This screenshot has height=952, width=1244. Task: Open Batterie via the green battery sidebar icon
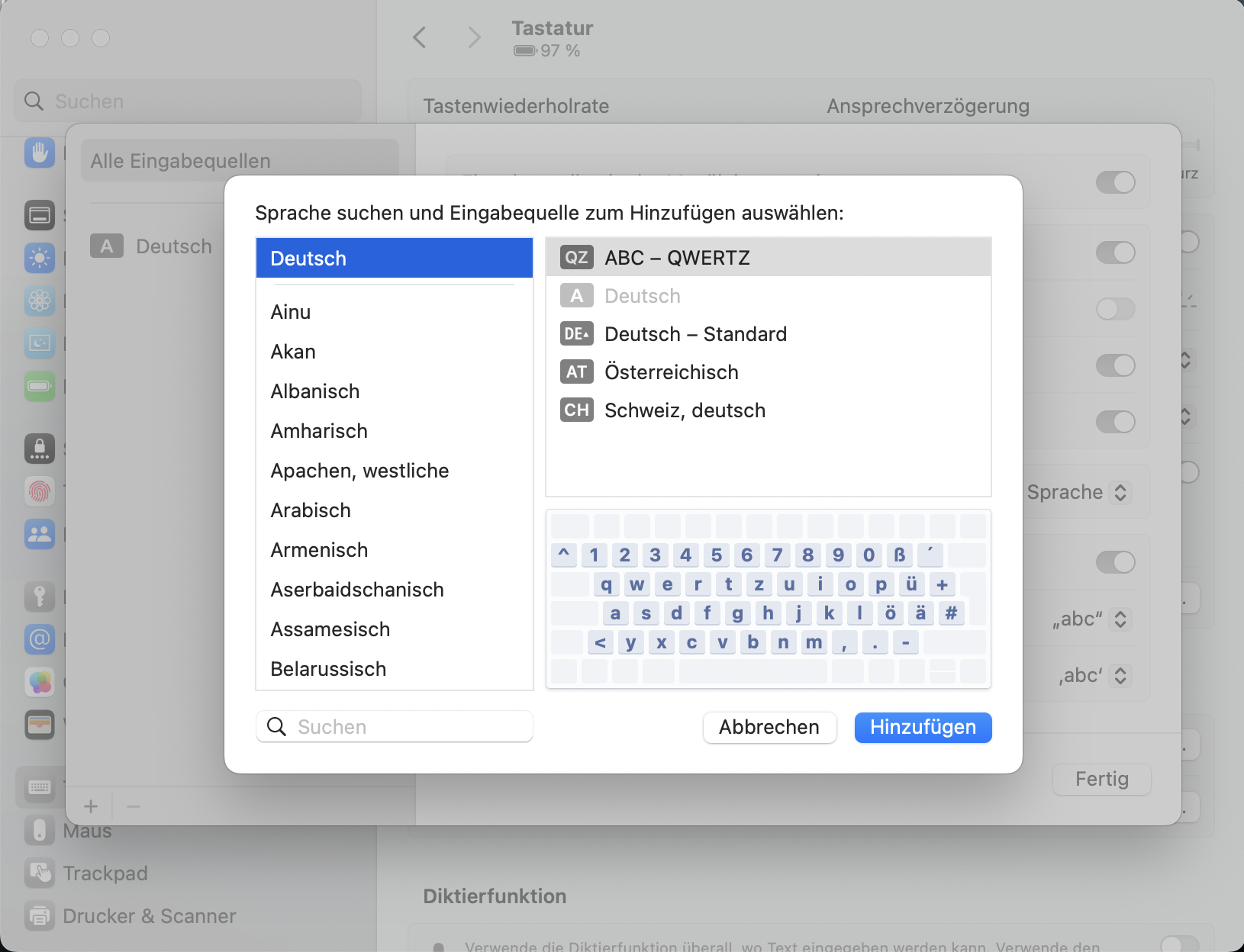(40, 386)
